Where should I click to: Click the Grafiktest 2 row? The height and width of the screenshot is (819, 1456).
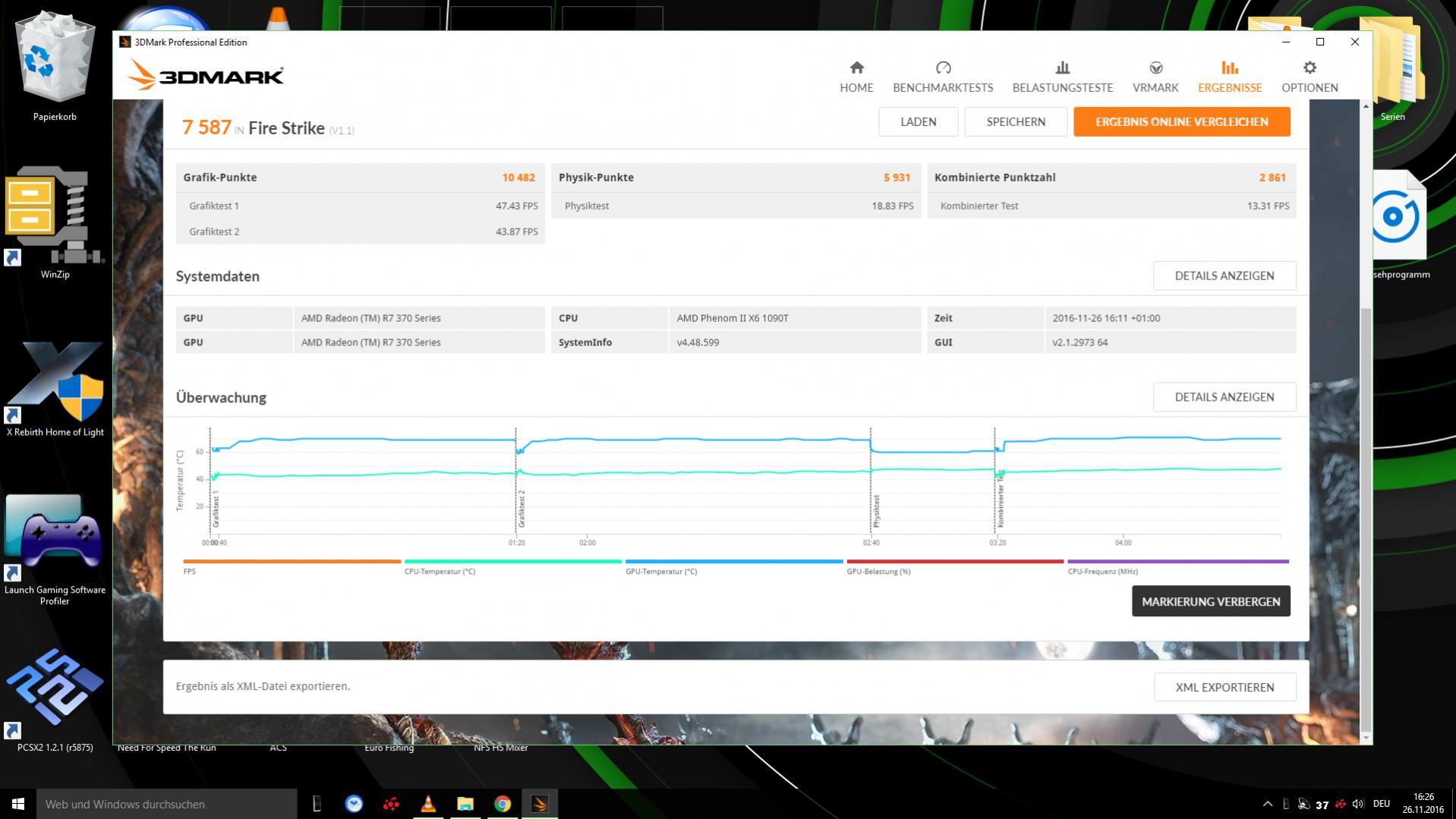click(x=361, y=232)
